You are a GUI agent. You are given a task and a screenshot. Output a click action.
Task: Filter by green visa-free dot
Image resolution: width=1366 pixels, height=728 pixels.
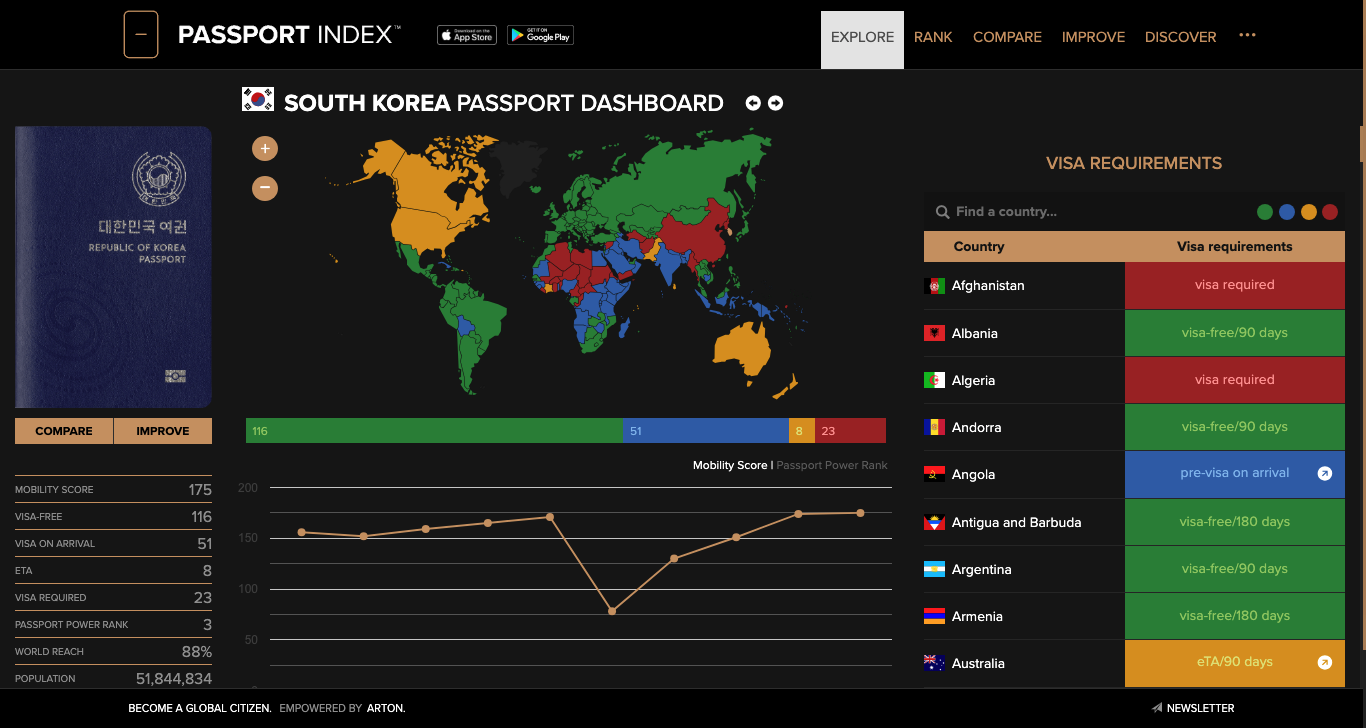1265,212
